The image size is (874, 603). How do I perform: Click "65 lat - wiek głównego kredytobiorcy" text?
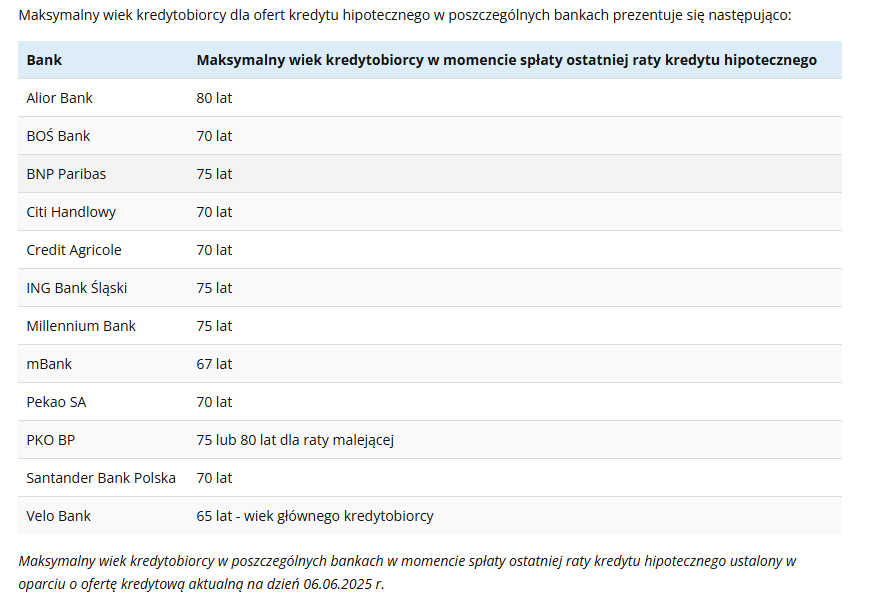(x=315, y=516)
